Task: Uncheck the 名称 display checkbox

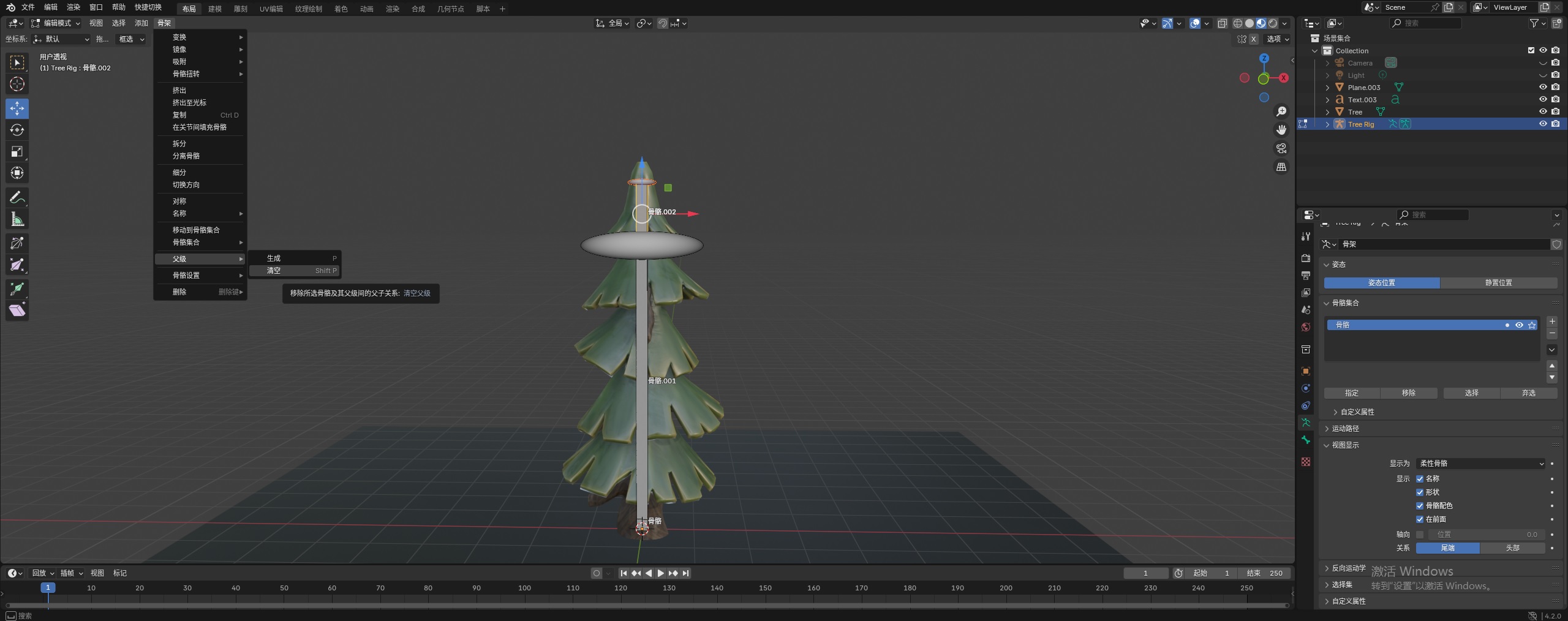Action: pos(1420,479)
